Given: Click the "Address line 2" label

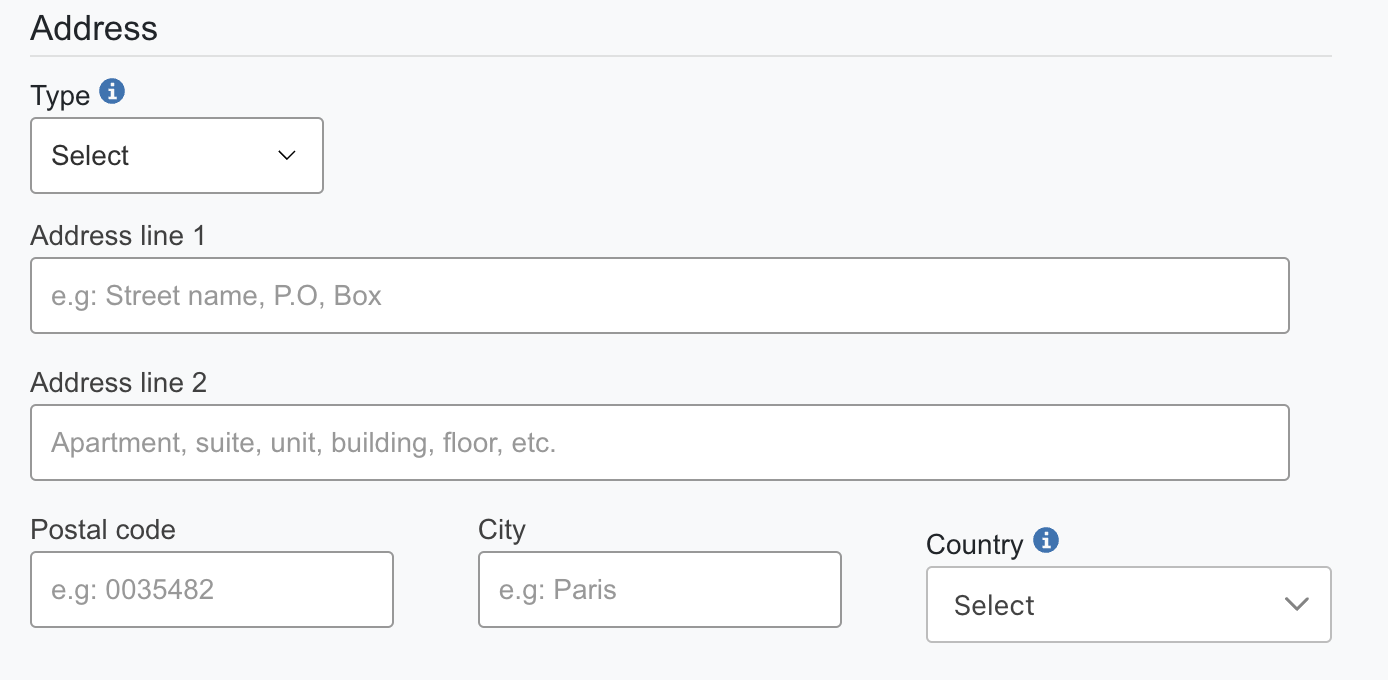Looking at the screenshot, I should click(x=118, y=383).
